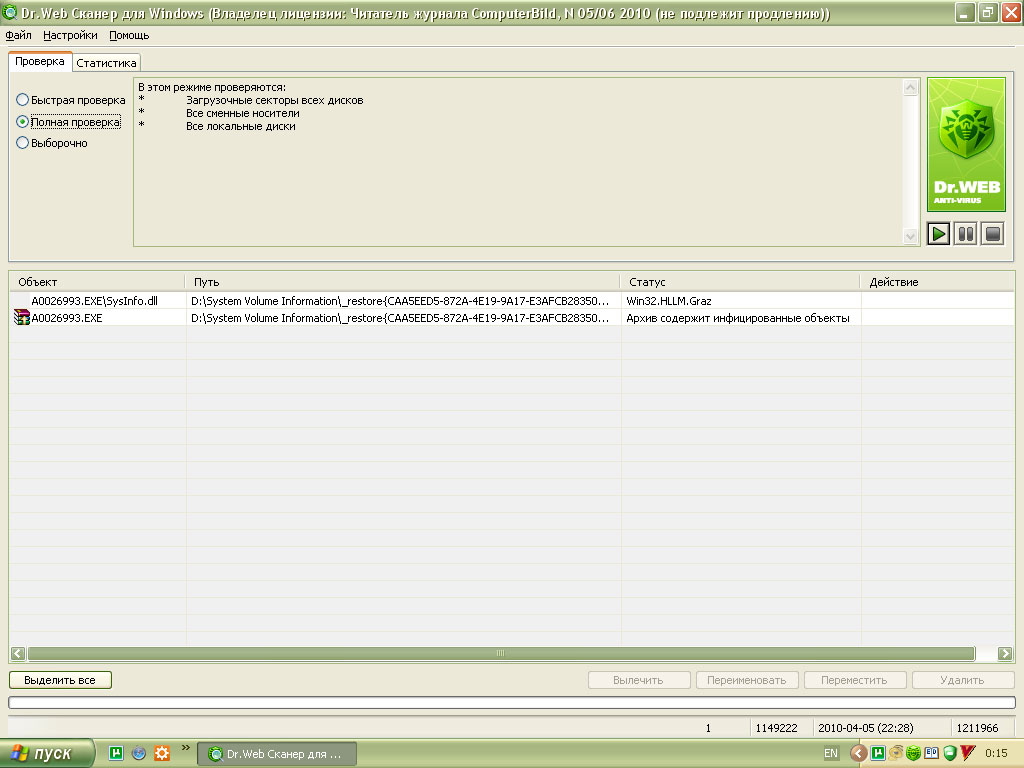Click the Архив содержит инфицированные объекты status
The width and height of the screenshot is (1024, 768).
coord(738,318)
